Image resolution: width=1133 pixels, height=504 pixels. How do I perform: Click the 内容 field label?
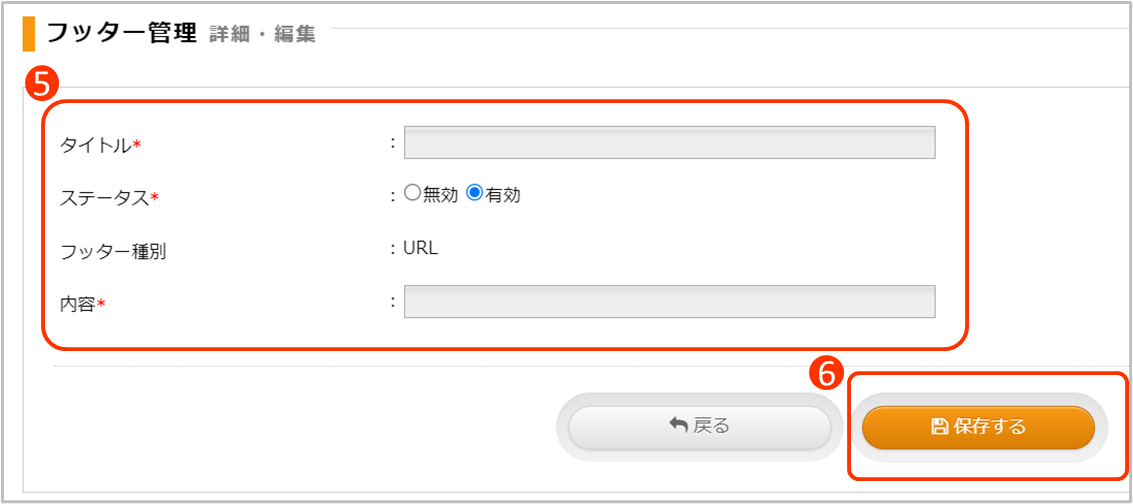click(x=78, y=304)
